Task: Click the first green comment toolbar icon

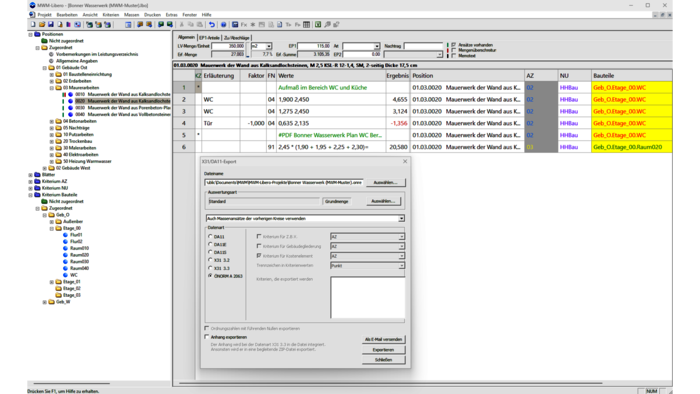Action: coord(161,25)
